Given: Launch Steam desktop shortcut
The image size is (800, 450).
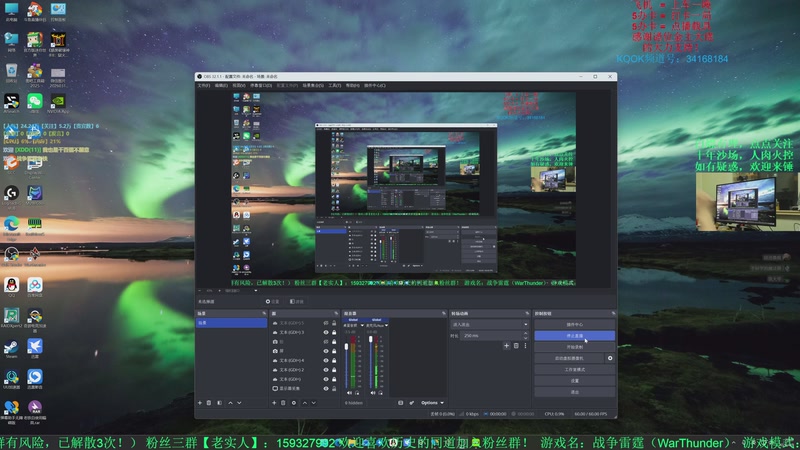Looking at the screenshot, I should tap(11, 348).
